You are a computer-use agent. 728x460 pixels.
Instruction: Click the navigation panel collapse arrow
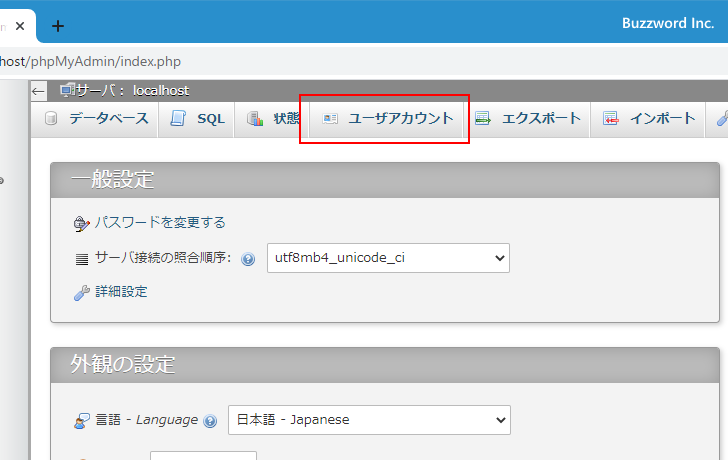click(x=39, y=91)
